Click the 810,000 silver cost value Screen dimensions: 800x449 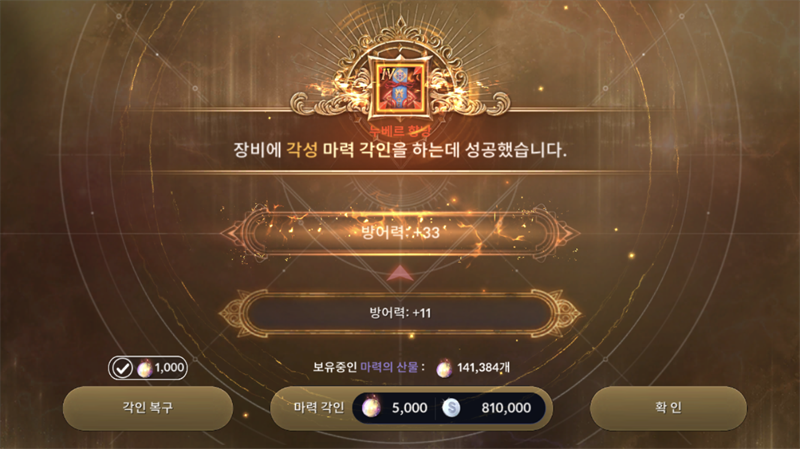[x=506, y=408]
